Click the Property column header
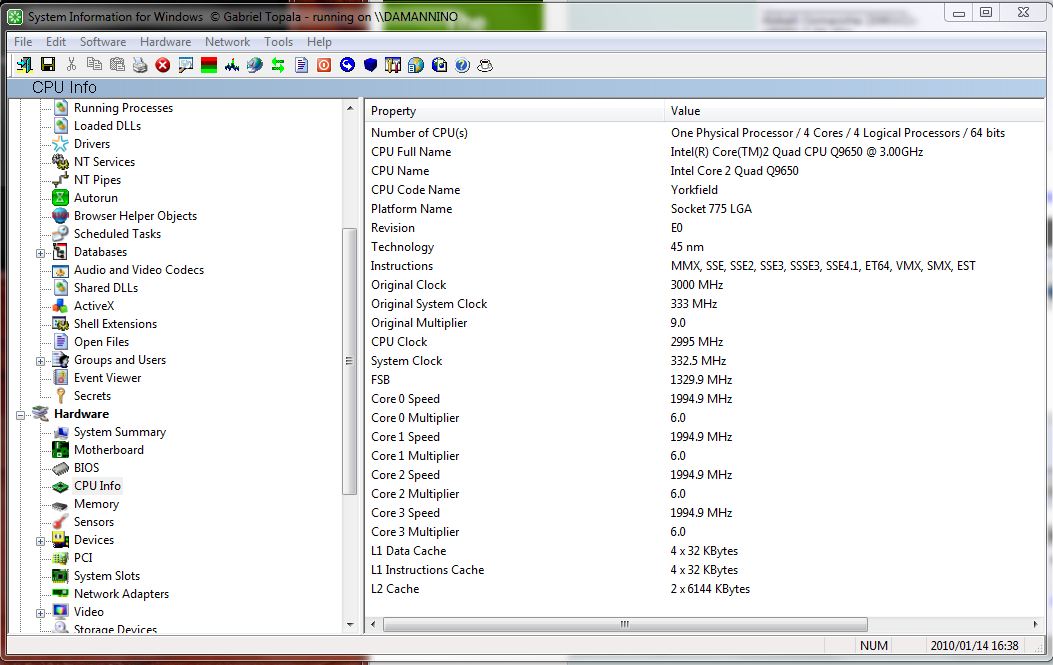 (514, 111)
